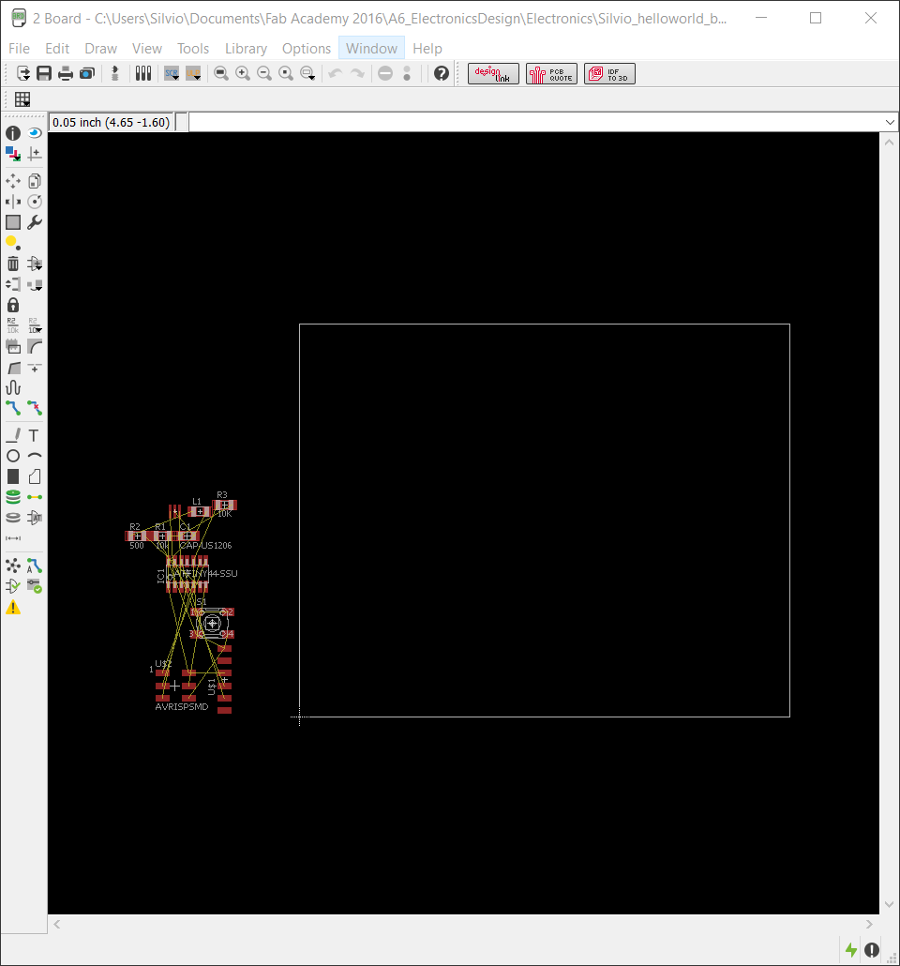Select the Rotate tool
Screen dimensions: 900x966
pos(35,201)
